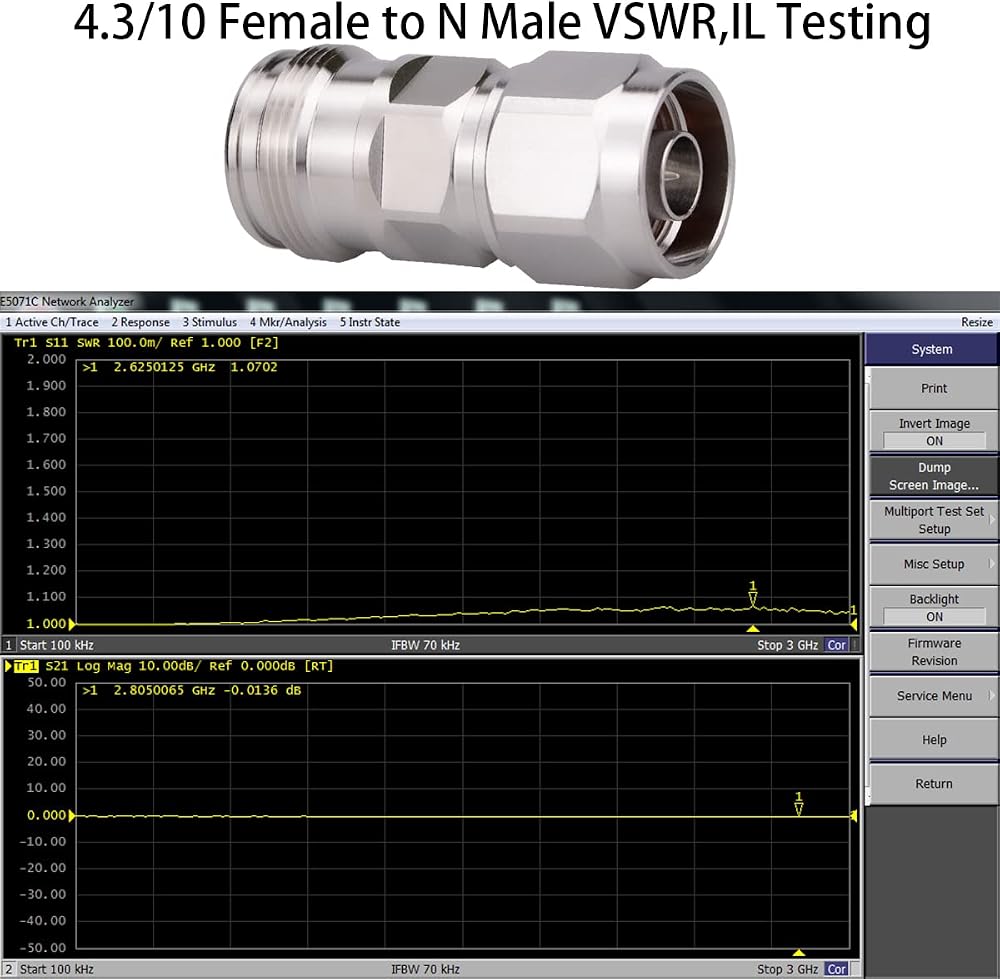Open the 2 Response menu
This screenshot has width=1000, height=979.
tap(140, 322)
